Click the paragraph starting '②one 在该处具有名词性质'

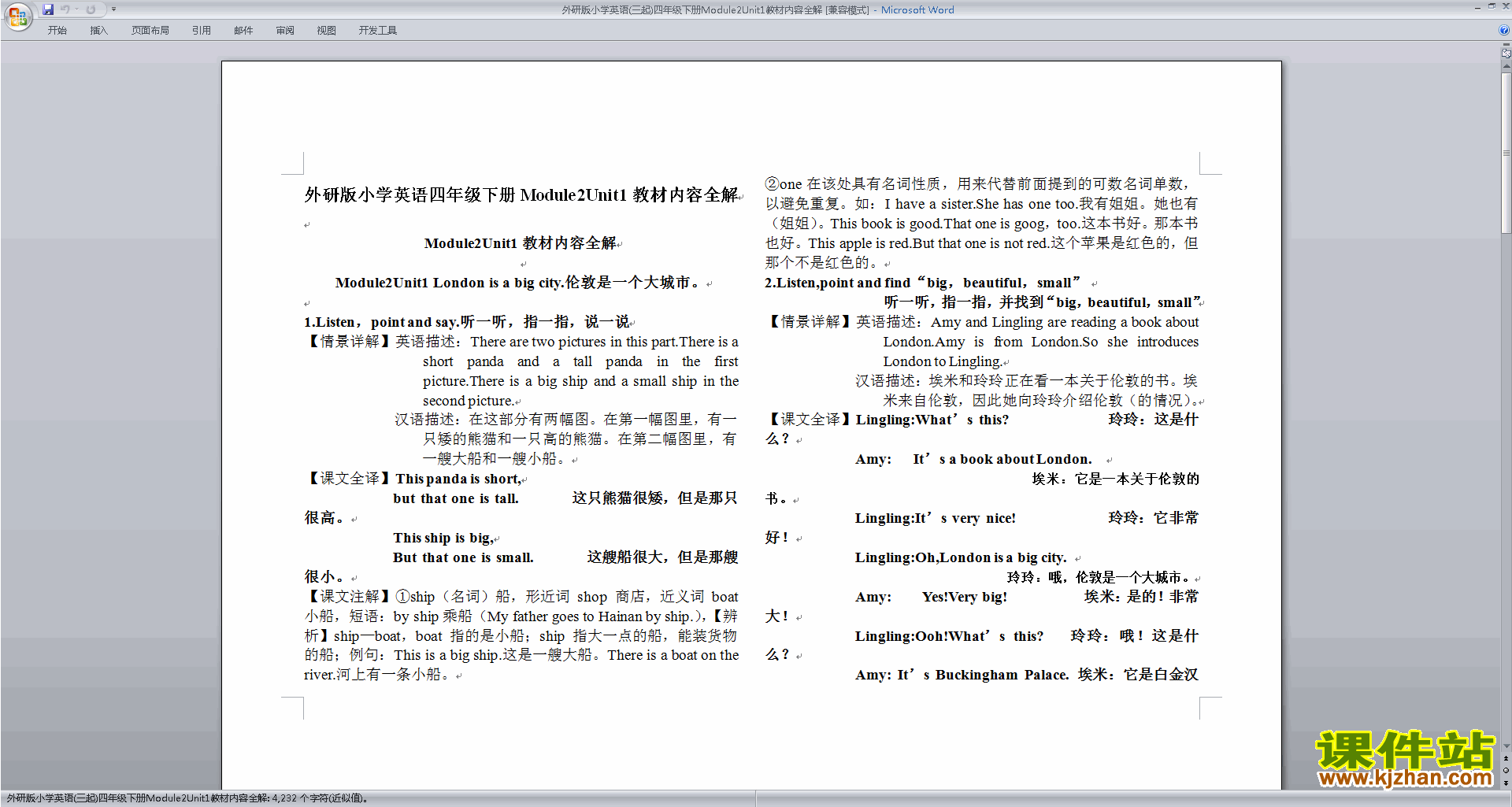pyautogui.click(x=981, y=223)
